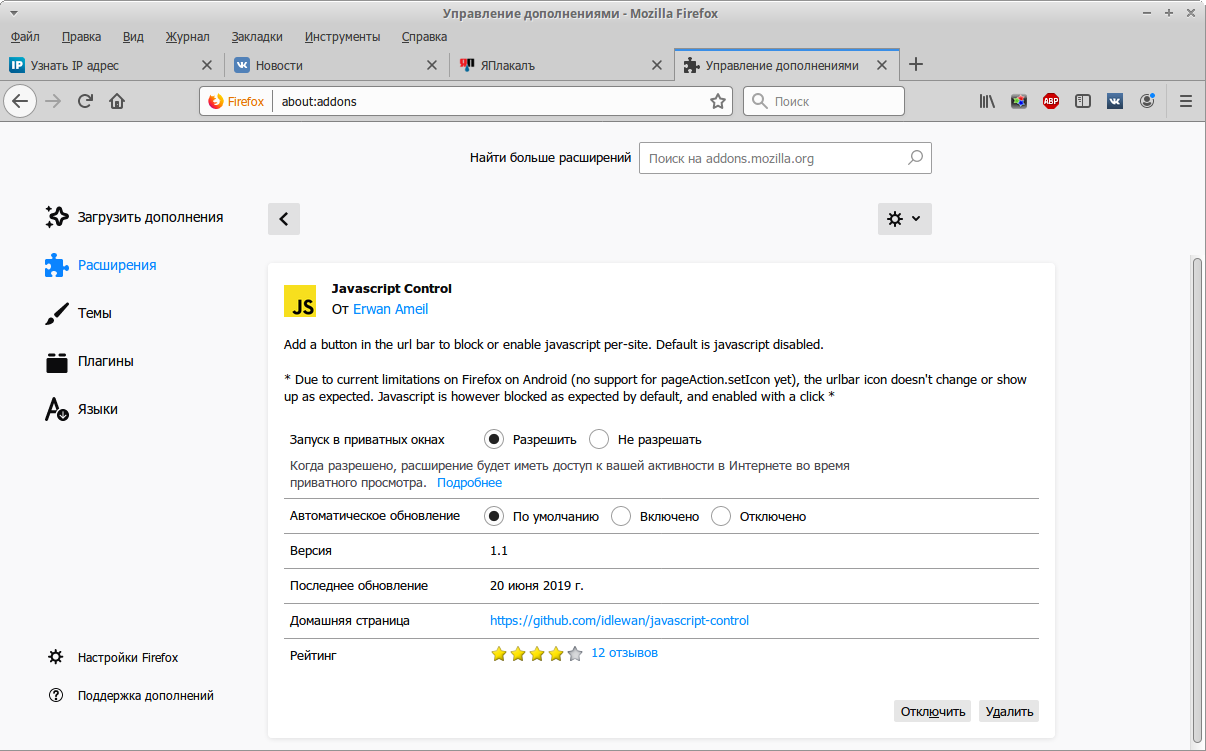This screenshot has width=1206, height=751.
Task: Open the Home page icon
Action: pos(117,101)
